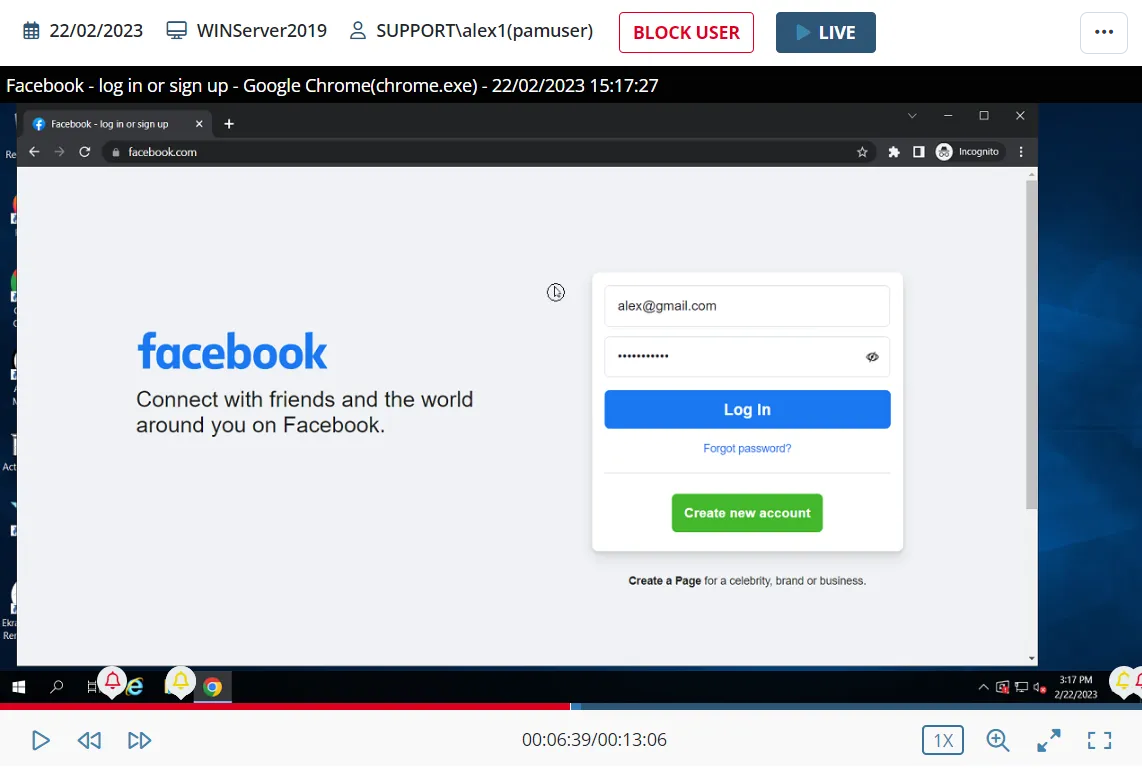Expand the player with the diagonal arrows icon
Image resolution: width=1142 pixels, height=769 pixels.
pyautogui.click(x=1048, y=740)
